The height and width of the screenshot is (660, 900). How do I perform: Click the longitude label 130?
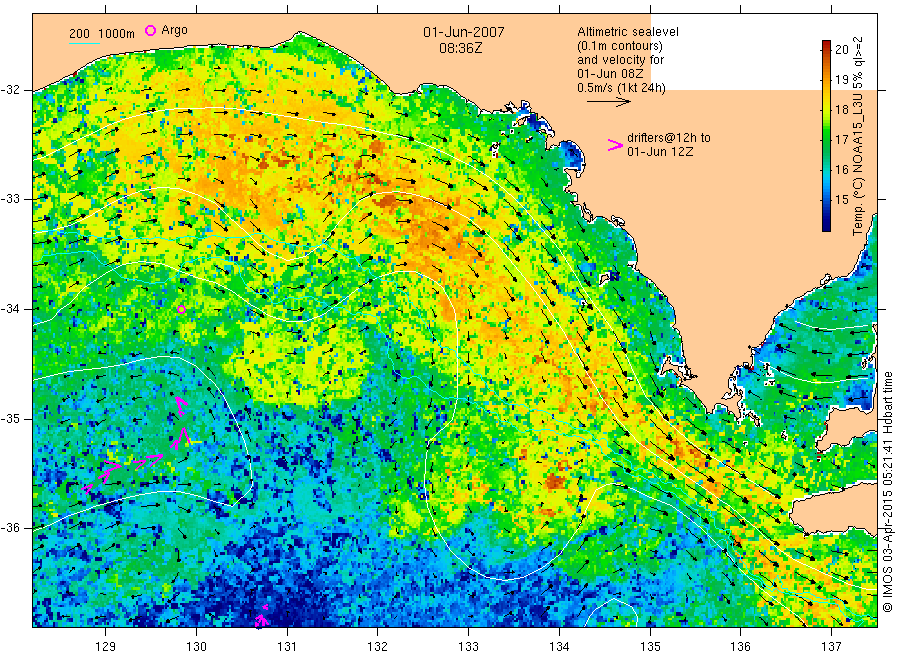coord(196,647)
